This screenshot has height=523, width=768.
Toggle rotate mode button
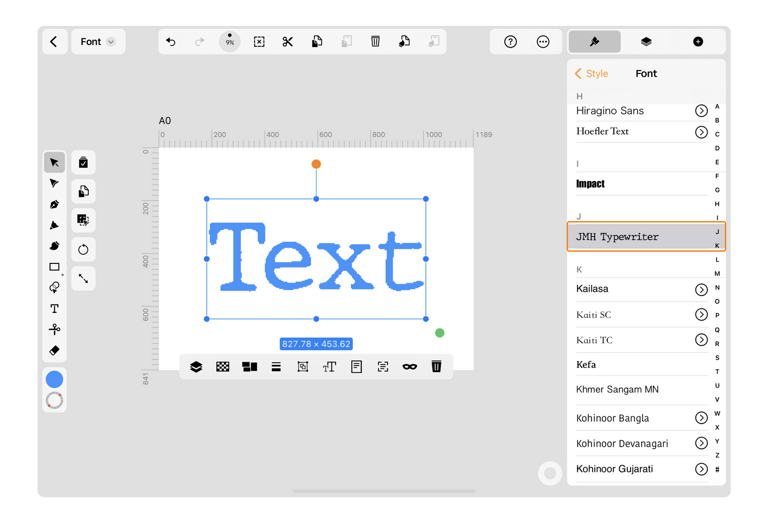83,249
